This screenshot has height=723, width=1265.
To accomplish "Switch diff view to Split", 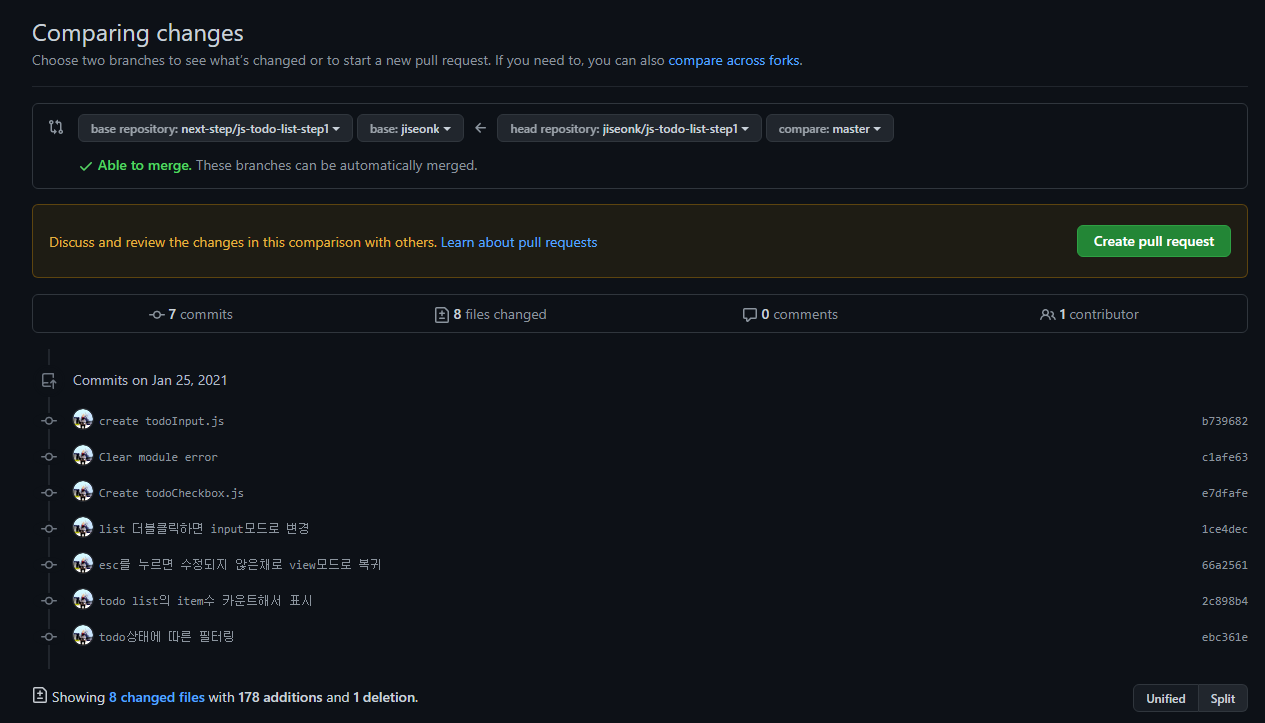I will 1223,698.
